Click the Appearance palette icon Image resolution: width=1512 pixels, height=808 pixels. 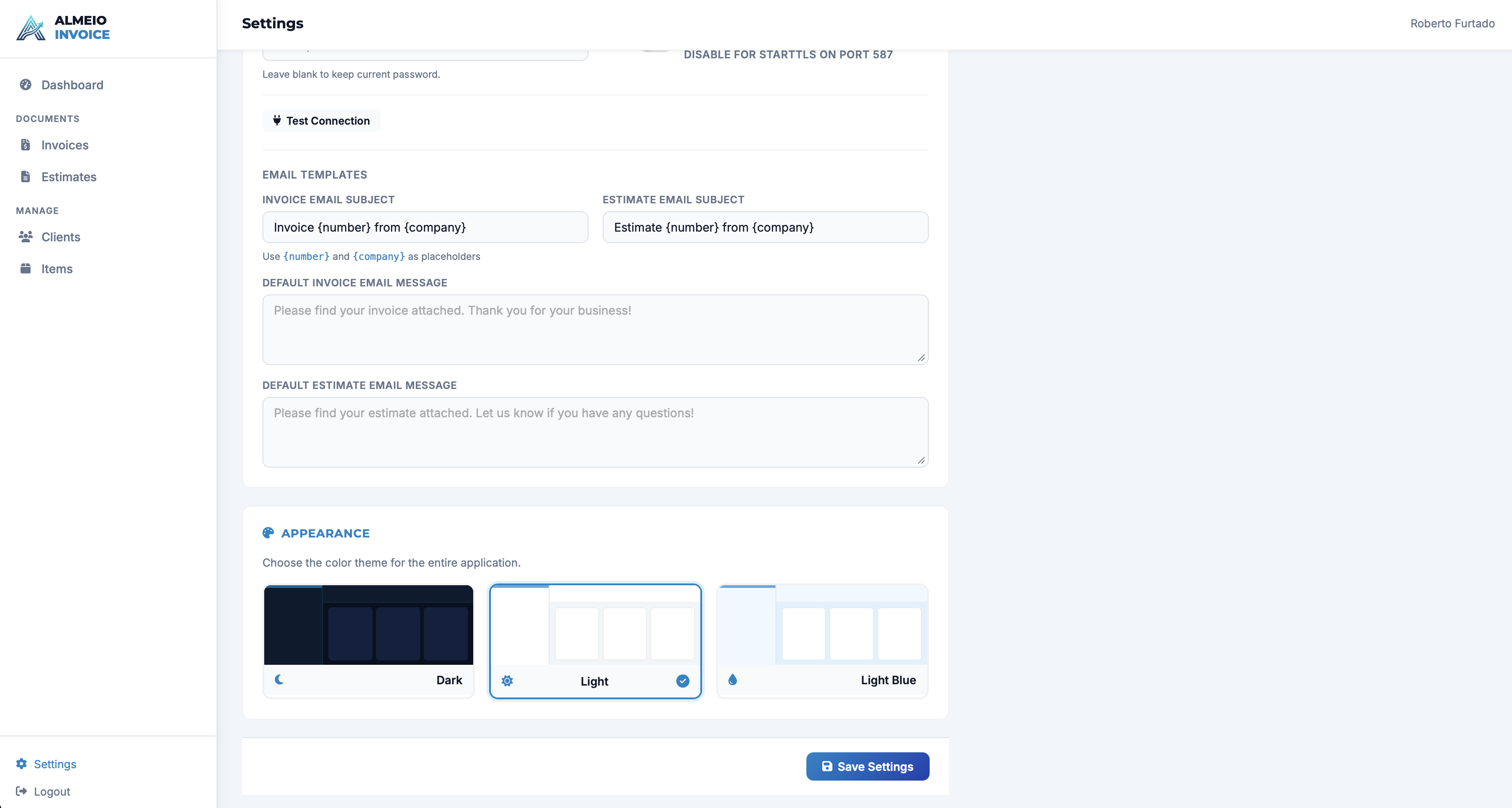[268, 533]
